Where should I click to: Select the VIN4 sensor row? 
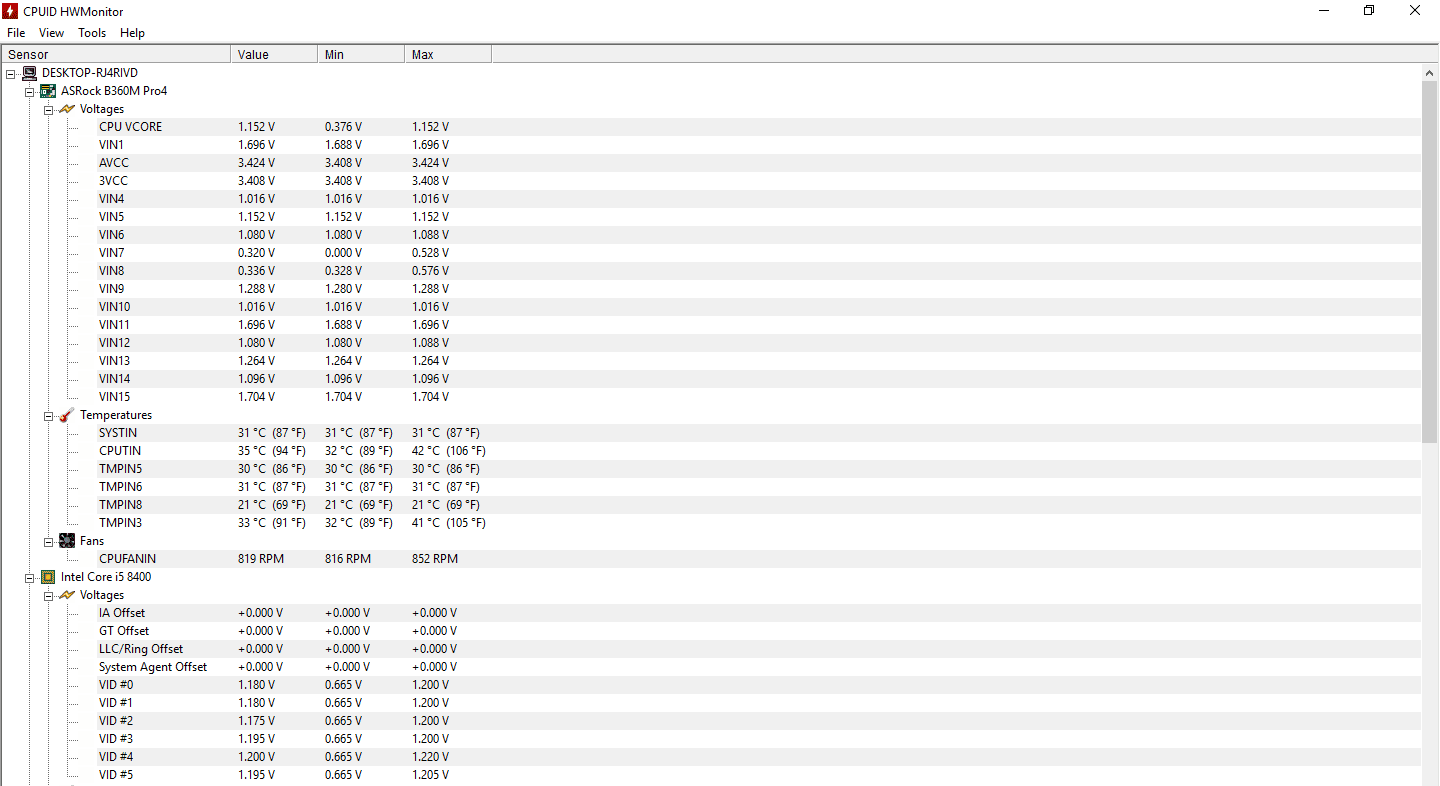pos(758,199)
